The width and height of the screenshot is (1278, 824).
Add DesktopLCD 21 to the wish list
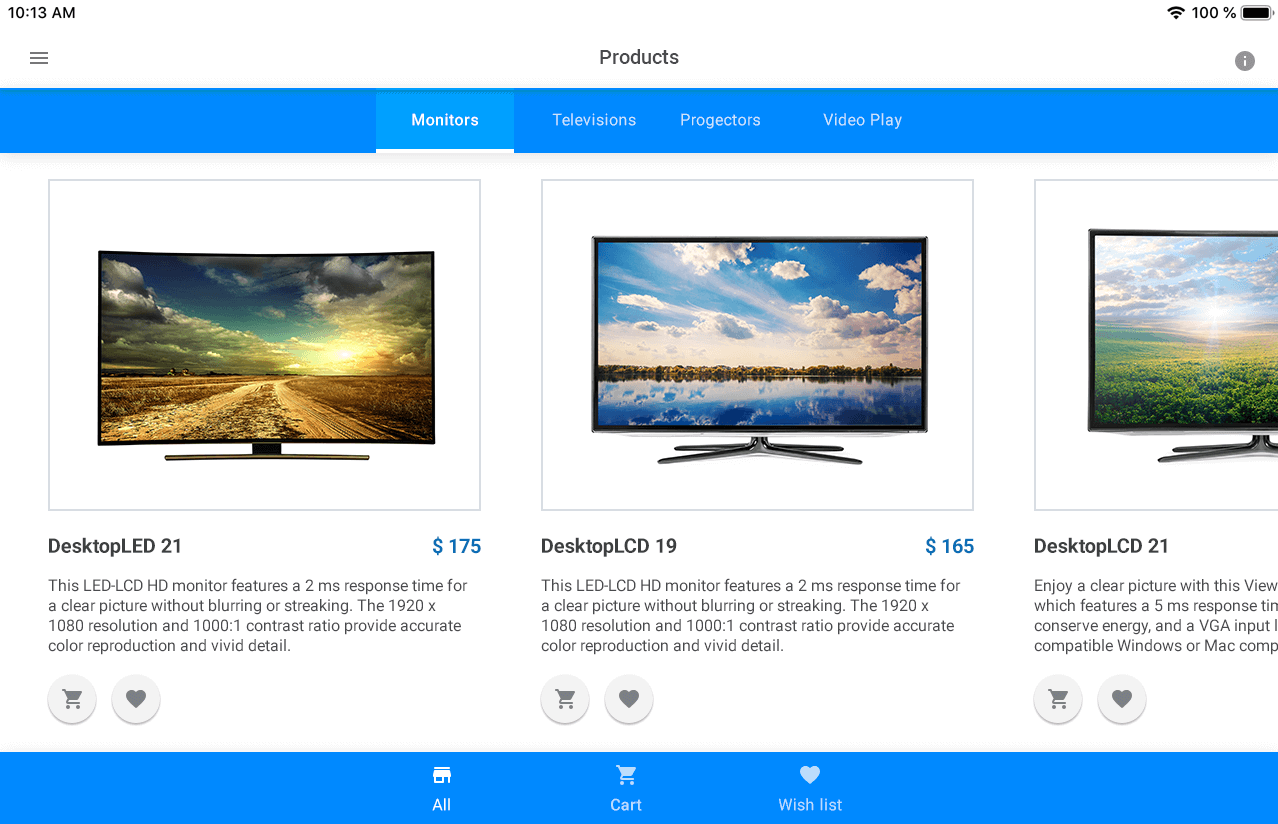pyautogui.click(x=1121, y=699)
